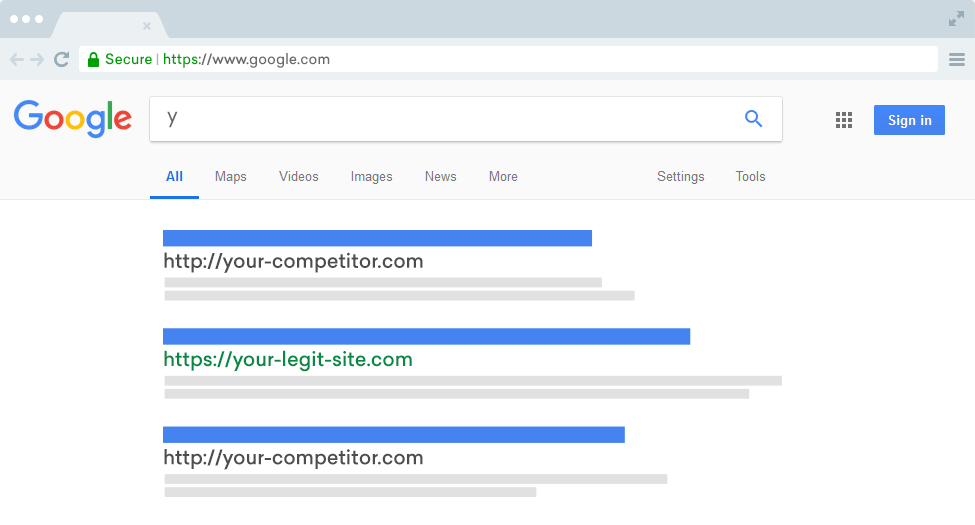Image resolution: width=975 pixels, height=525 pixels.
Task: Expand the search Tools options
Action: [x=750, y=177]
